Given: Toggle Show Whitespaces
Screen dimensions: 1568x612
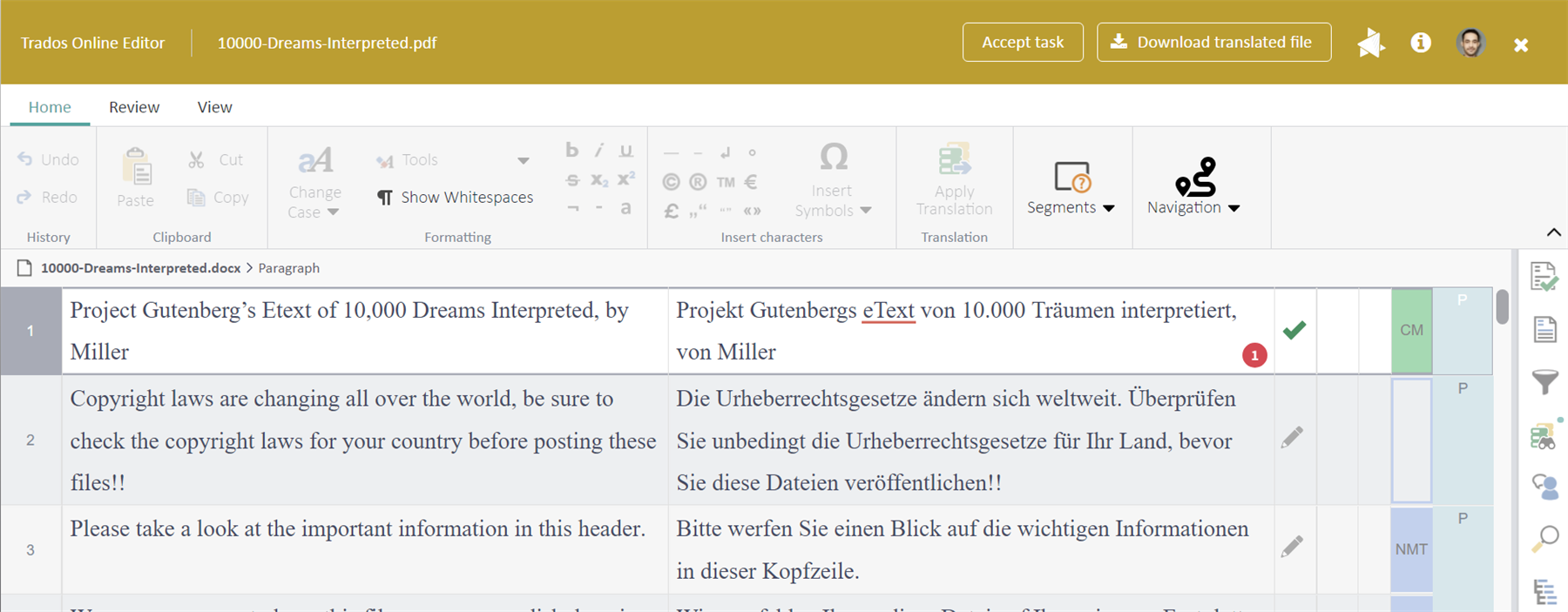Looking at the screenshot, I should click(455, 198).
